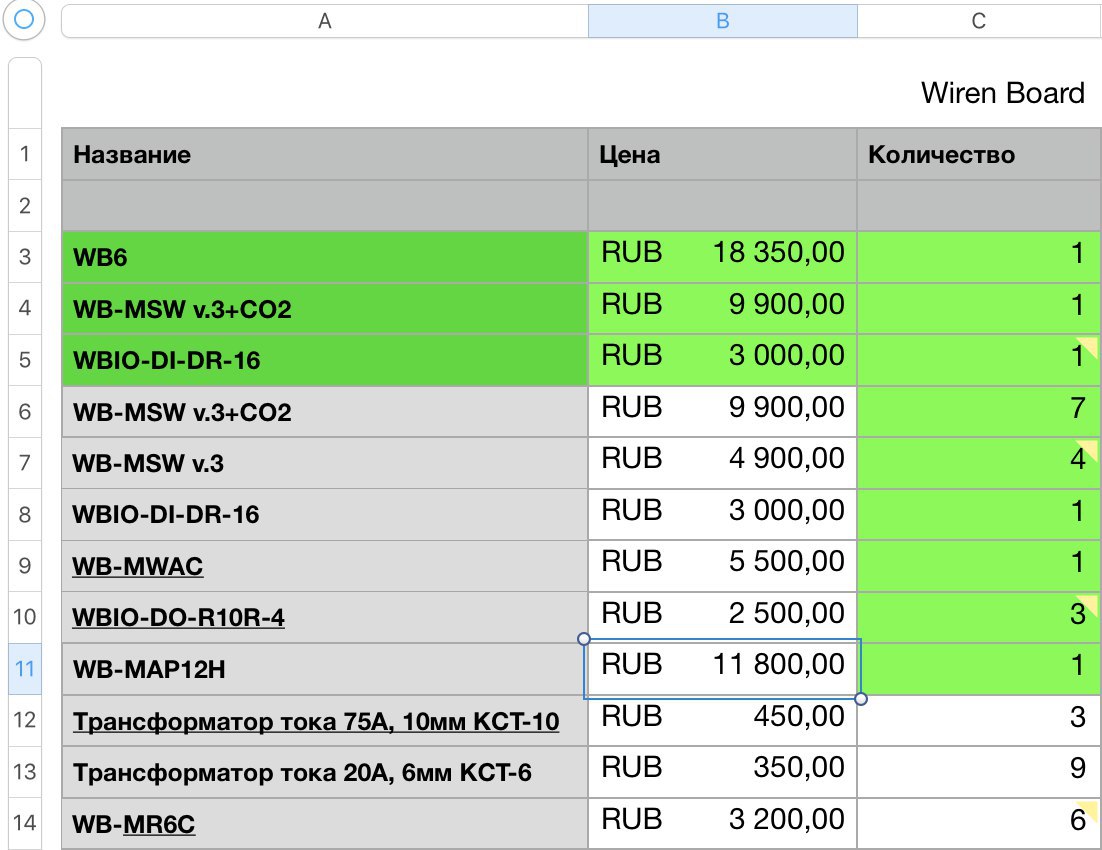Select the 450,00 price cell
This screenshot has height=850, width=1102.
(722, 721)
